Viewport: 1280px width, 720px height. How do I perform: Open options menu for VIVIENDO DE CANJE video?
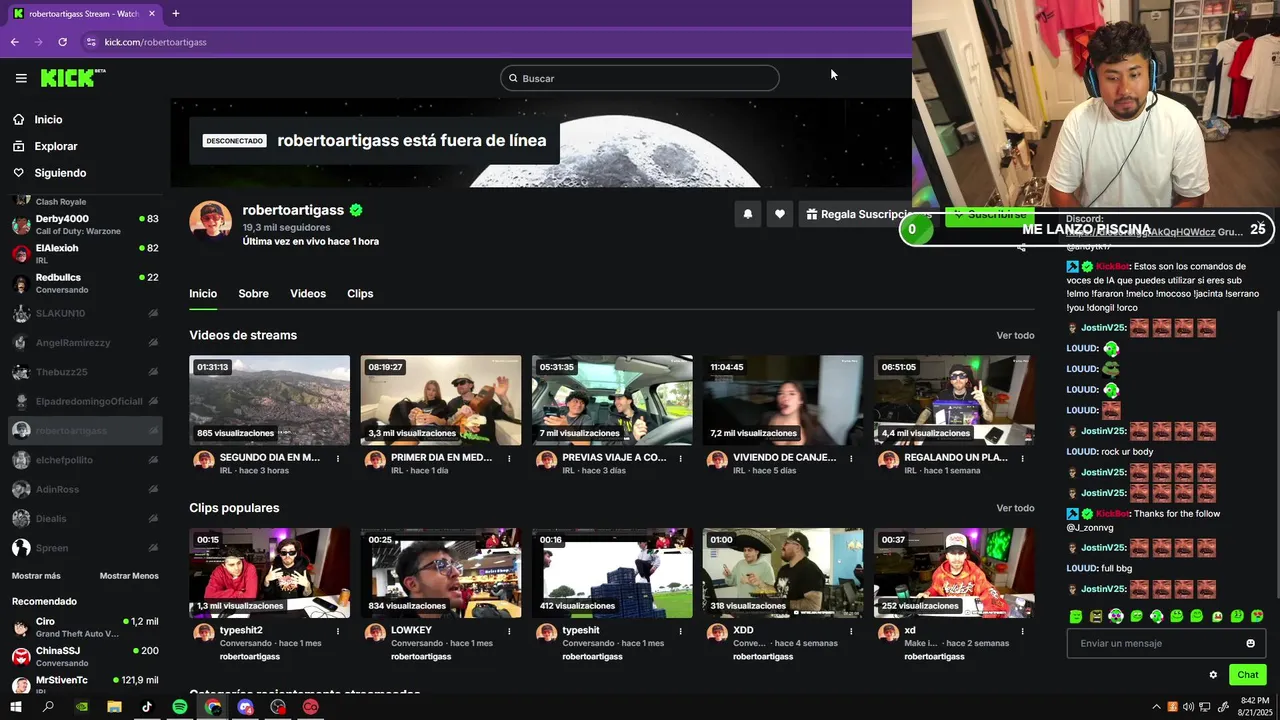tap(851, 459)
